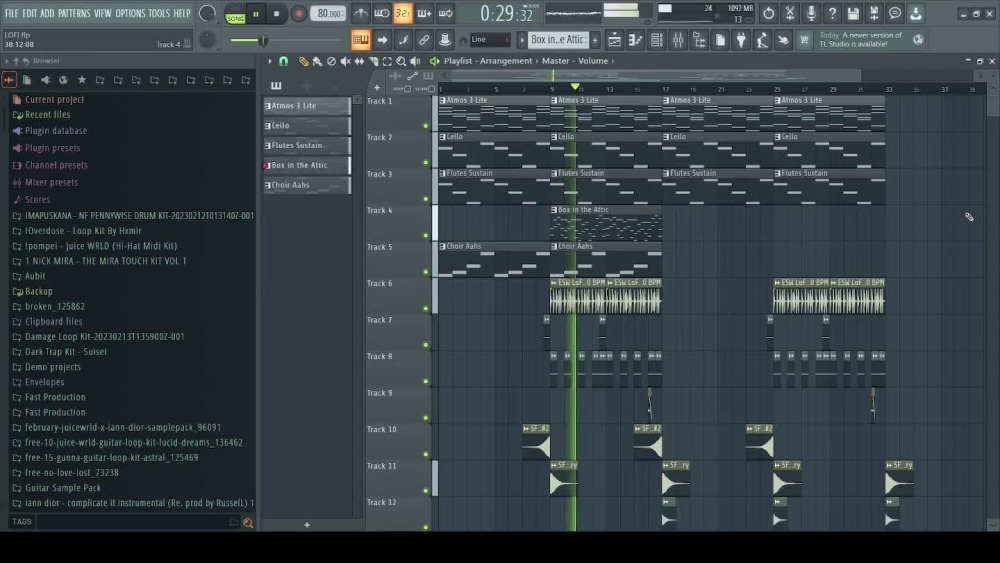
Task: Open the plugin picker plug icon
Action: tap(741, 40)
